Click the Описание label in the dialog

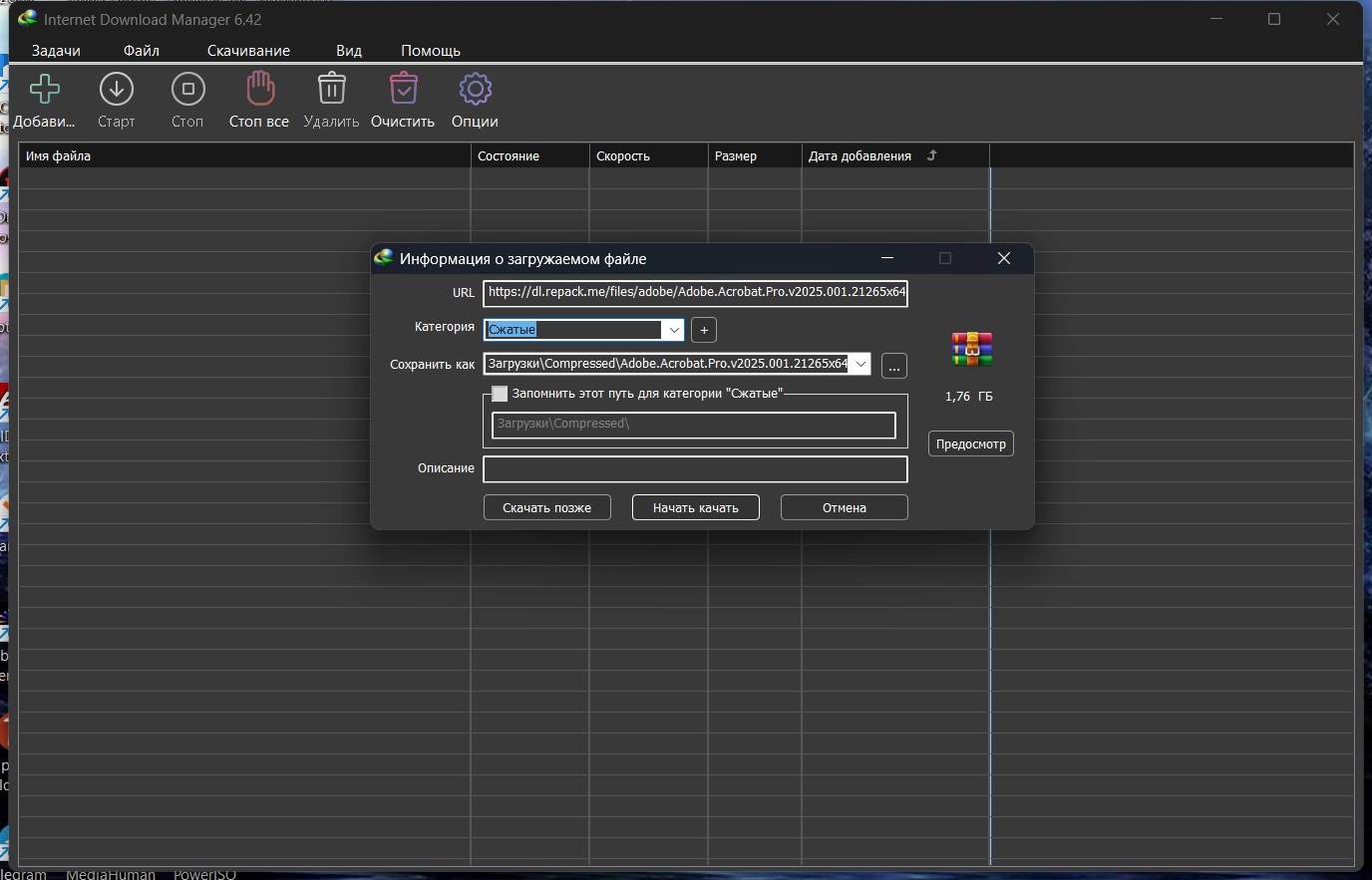click(x=447, y=468)
